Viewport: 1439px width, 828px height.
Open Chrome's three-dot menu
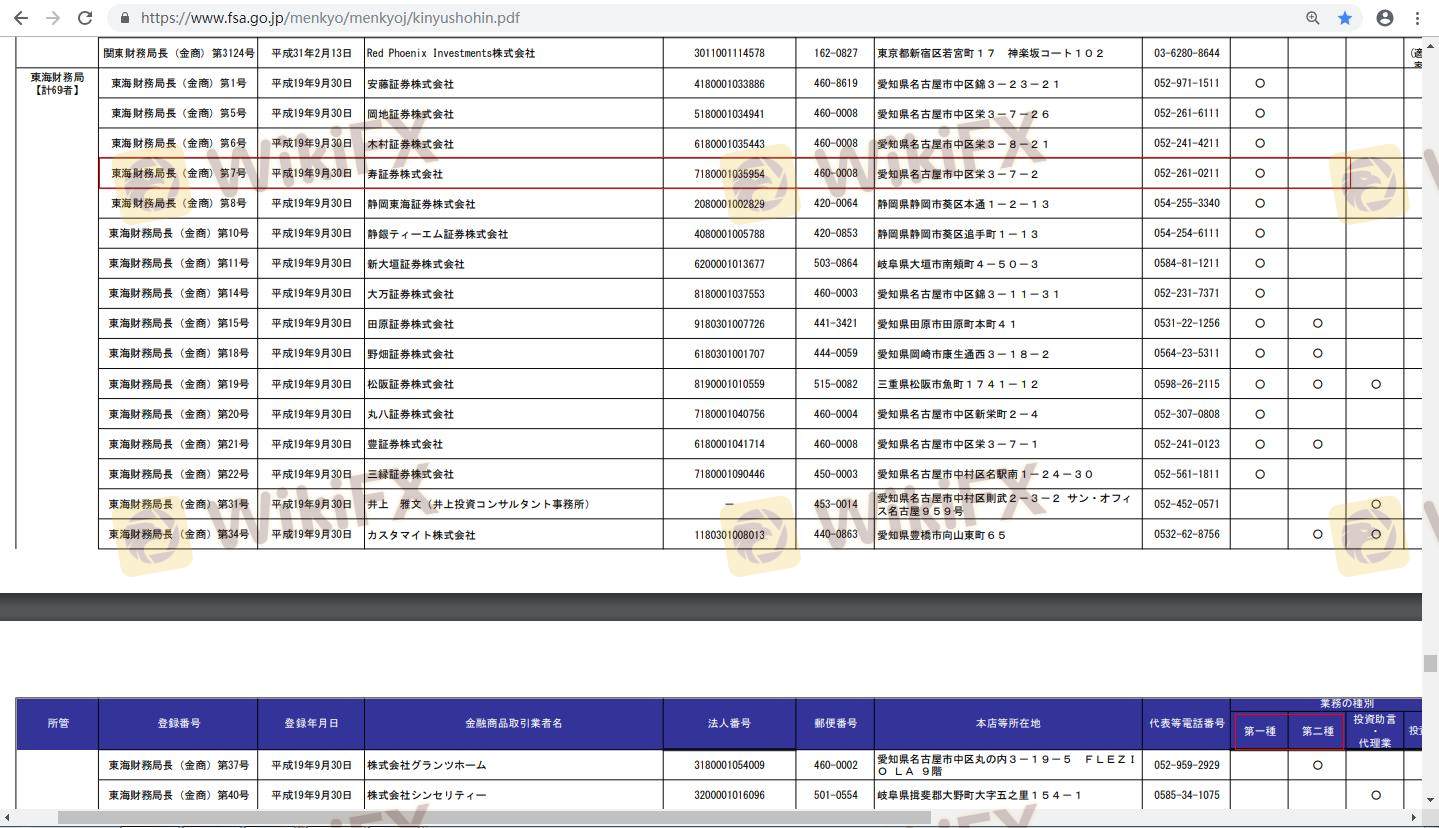tap(1417, 18)
